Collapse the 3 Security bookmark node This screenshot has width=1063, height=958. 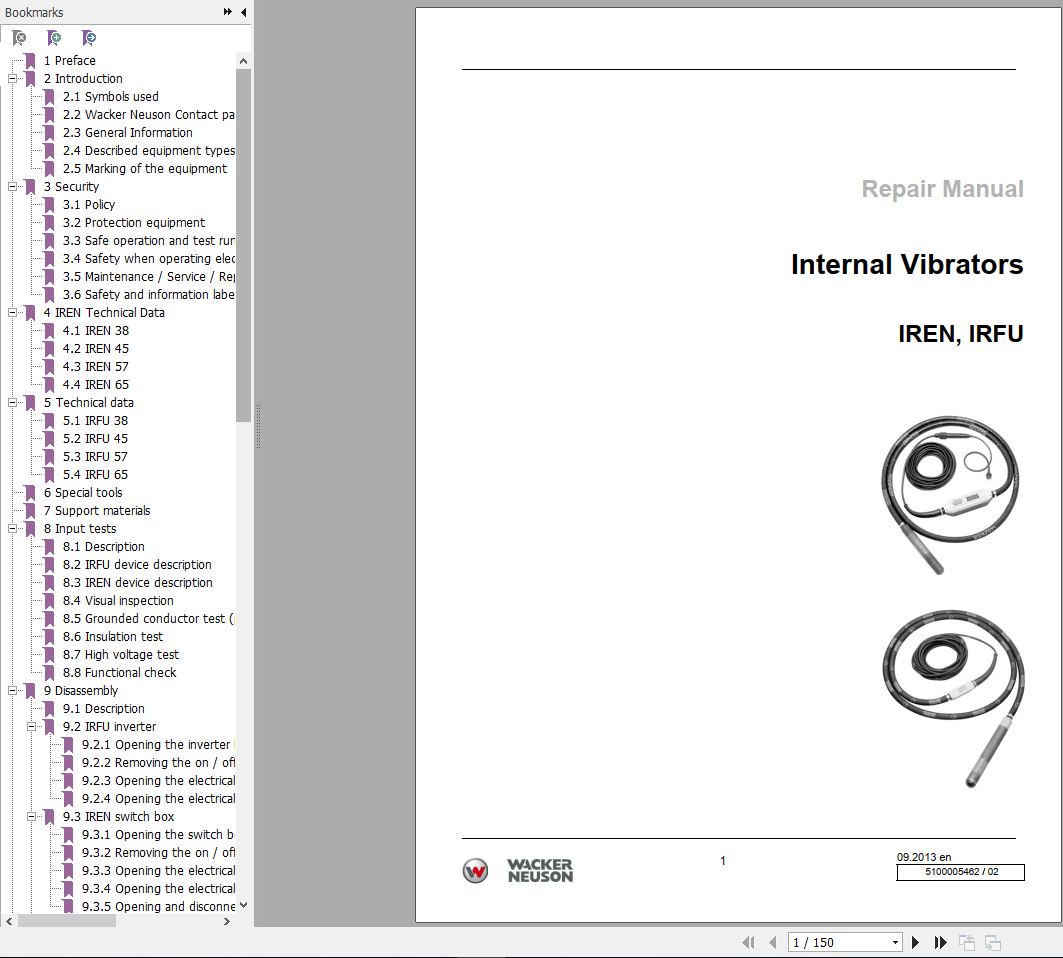coord(12,186)
